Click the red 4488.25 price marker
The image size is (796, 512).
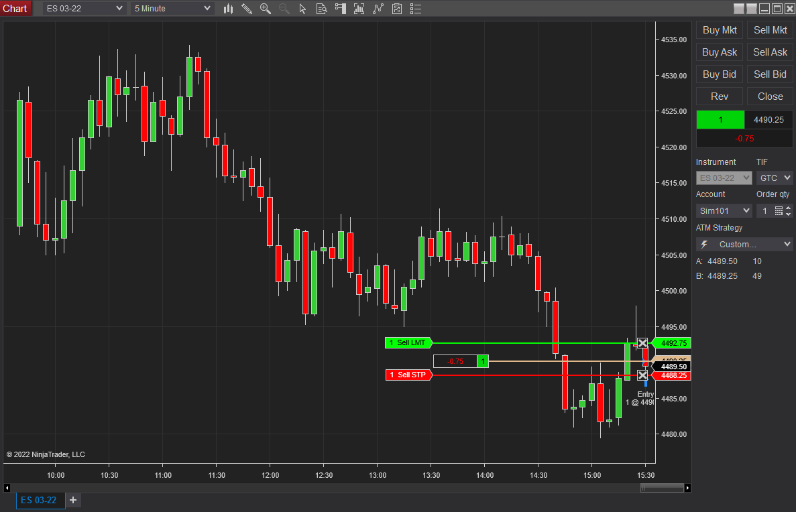click(671, 376)
